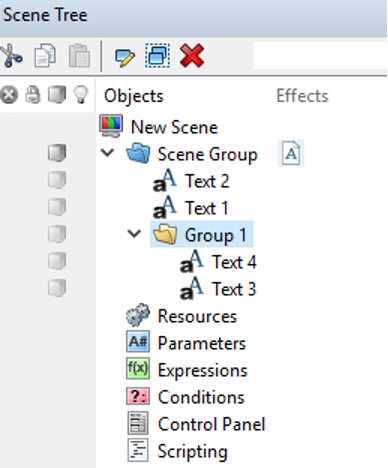The height and width of the screenshot is (468, 388).
Task: Click the Group objects toolbar icon
Action: (157, 55)
